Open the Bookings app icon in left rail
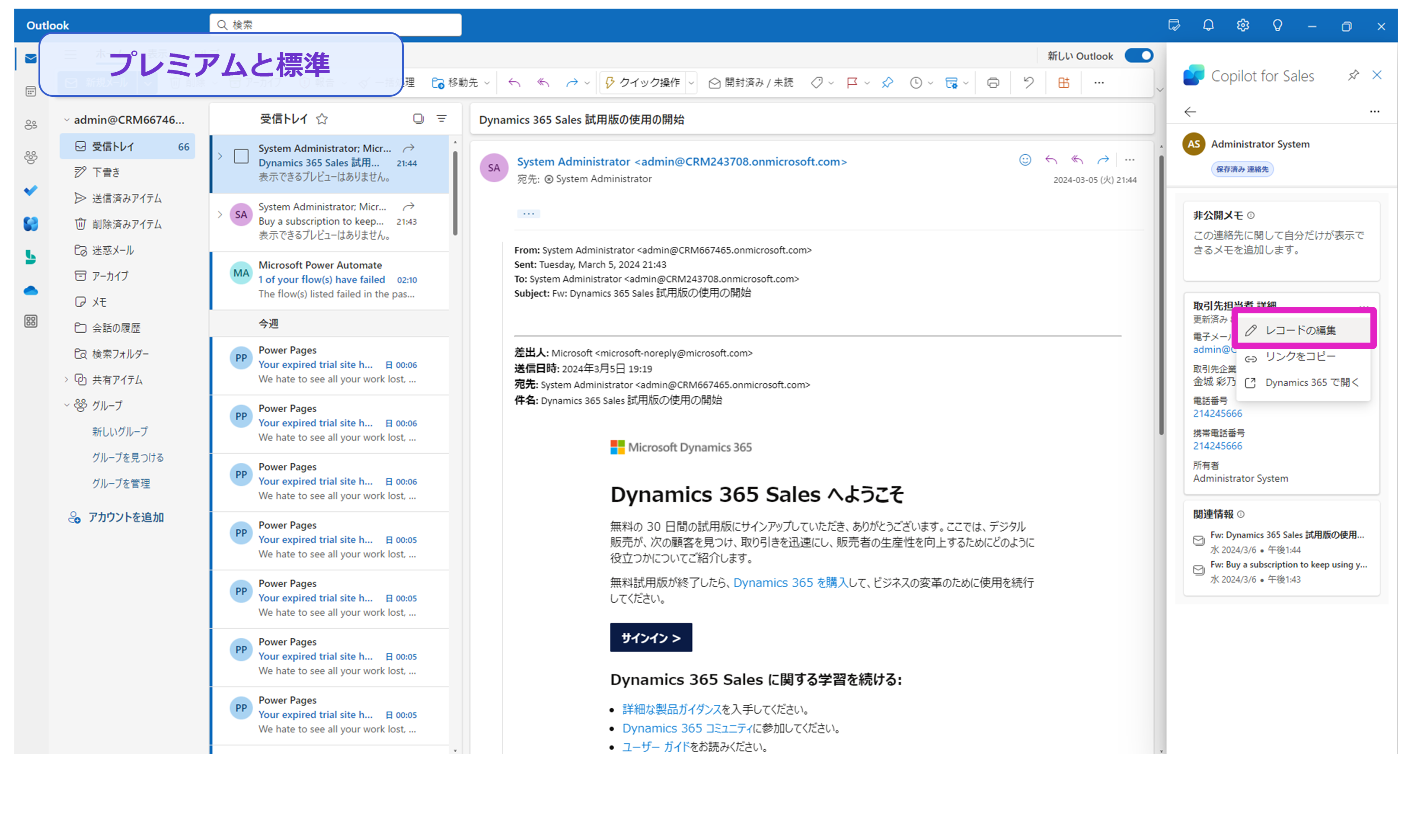Screen dimensions: 1411x840 pos(31,258)
